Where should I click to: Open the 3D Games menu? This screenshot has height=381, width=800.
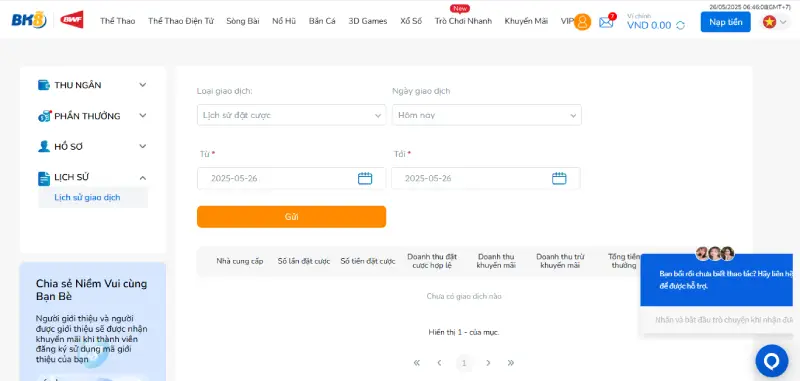[368, 21]
